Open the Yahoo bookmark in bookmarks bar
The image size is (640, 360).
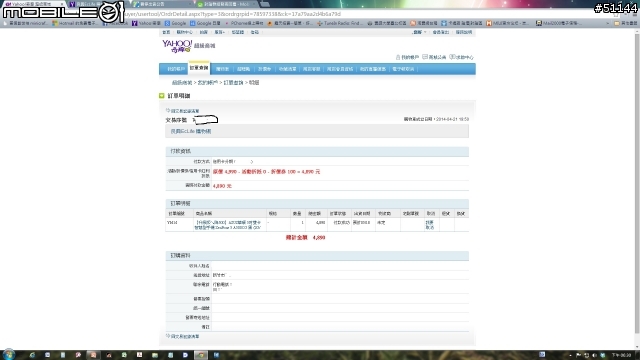(146, 23)
